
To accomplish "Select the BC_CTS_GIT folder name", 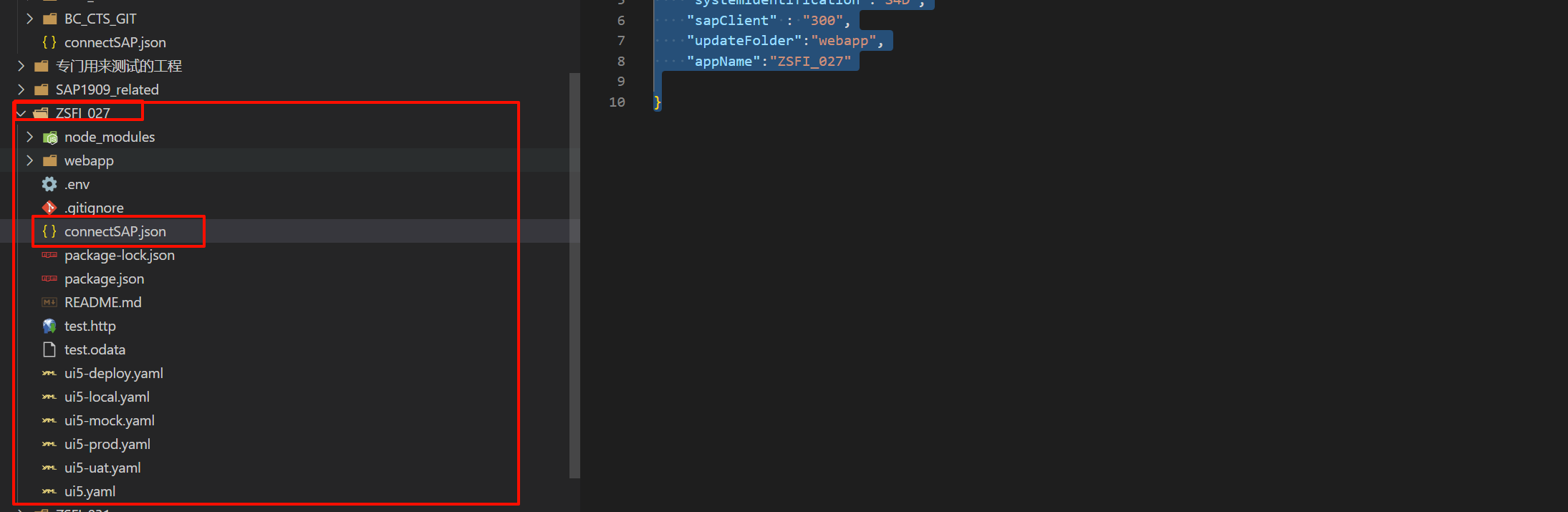I will (100, 19).
